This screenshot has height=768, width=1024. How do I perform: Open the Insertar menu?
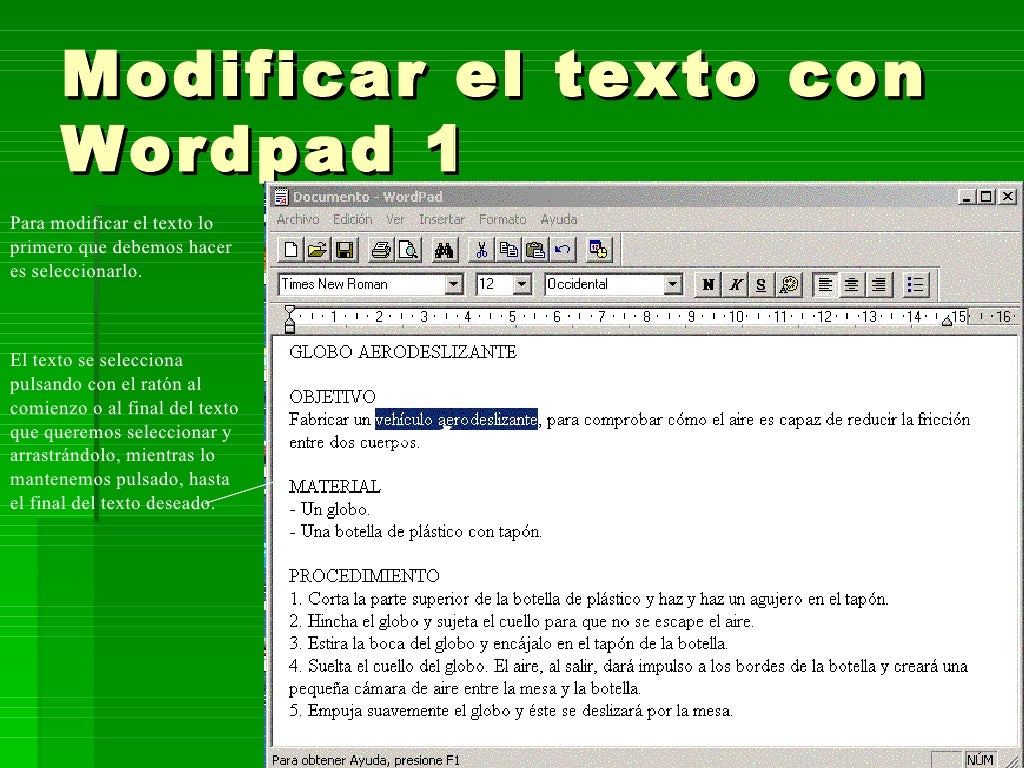click(441, 219)
